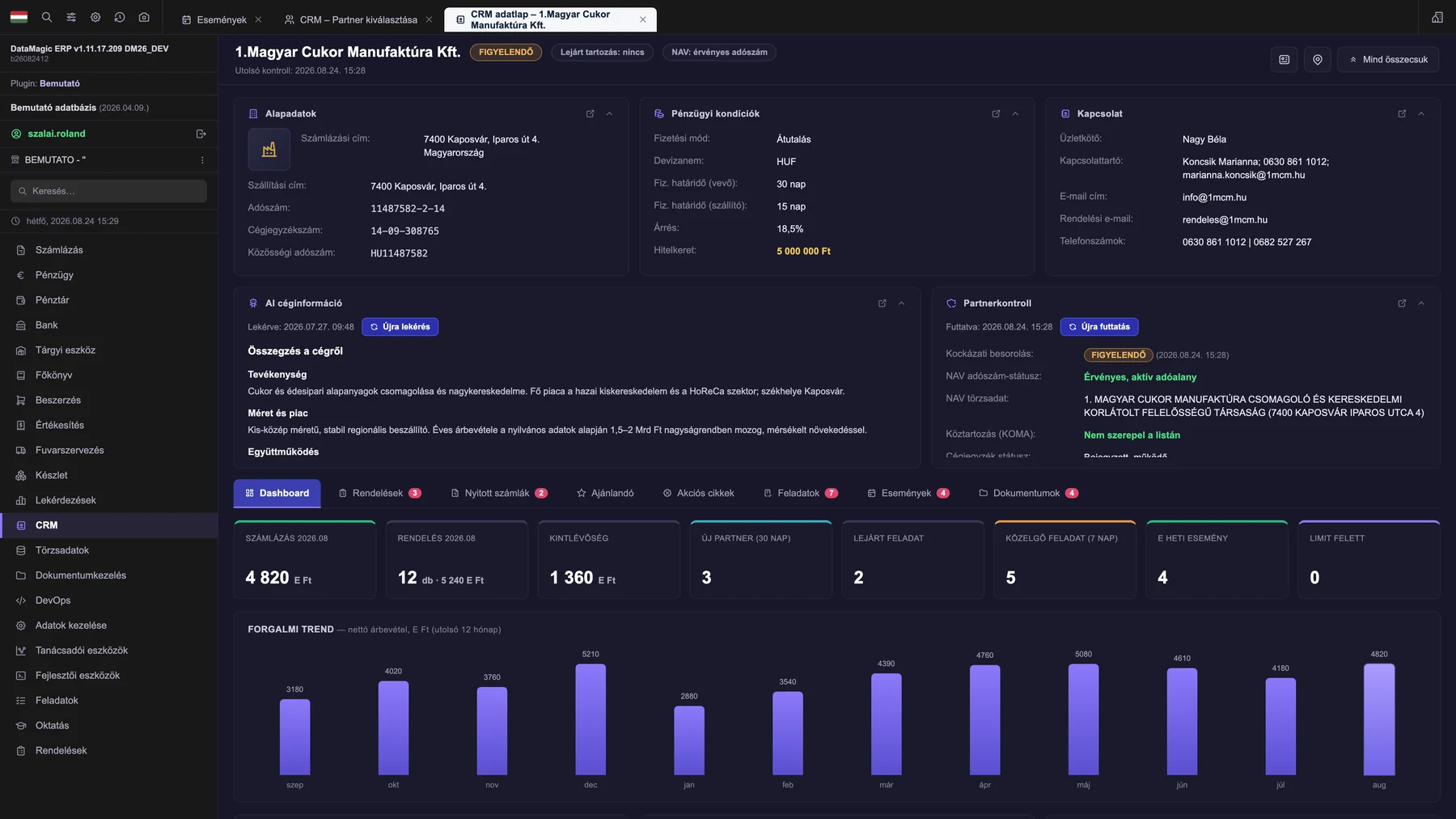Image resolution: width=1456 pixels, height=819 pixels.
Task: Close the CRM adatlap tab
Action: pyautogui.click(x=643, y=19)
